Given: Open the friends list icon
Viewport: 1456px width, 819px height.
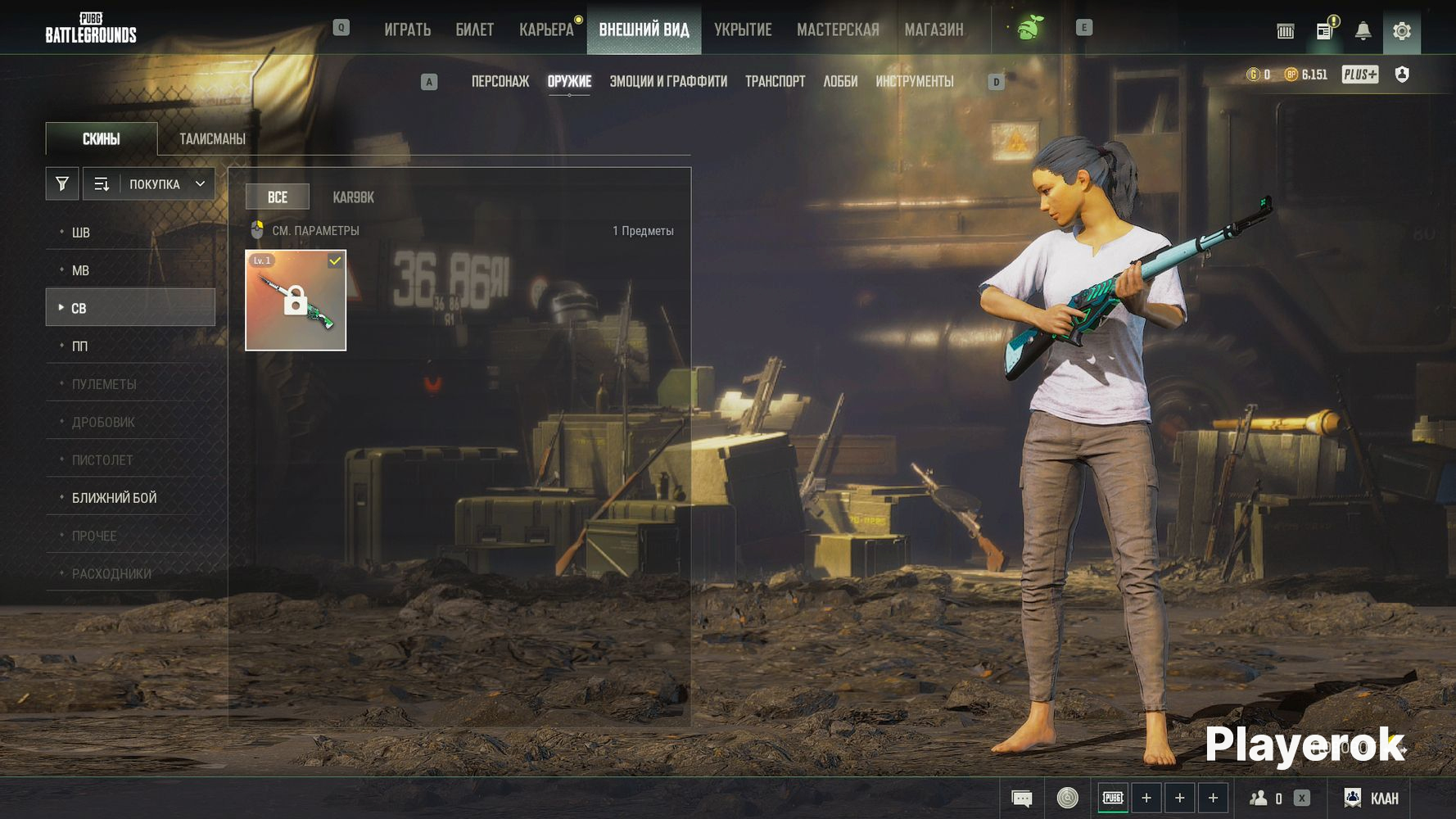Looking at the screenshot, I should click(x=1259, y=798).
